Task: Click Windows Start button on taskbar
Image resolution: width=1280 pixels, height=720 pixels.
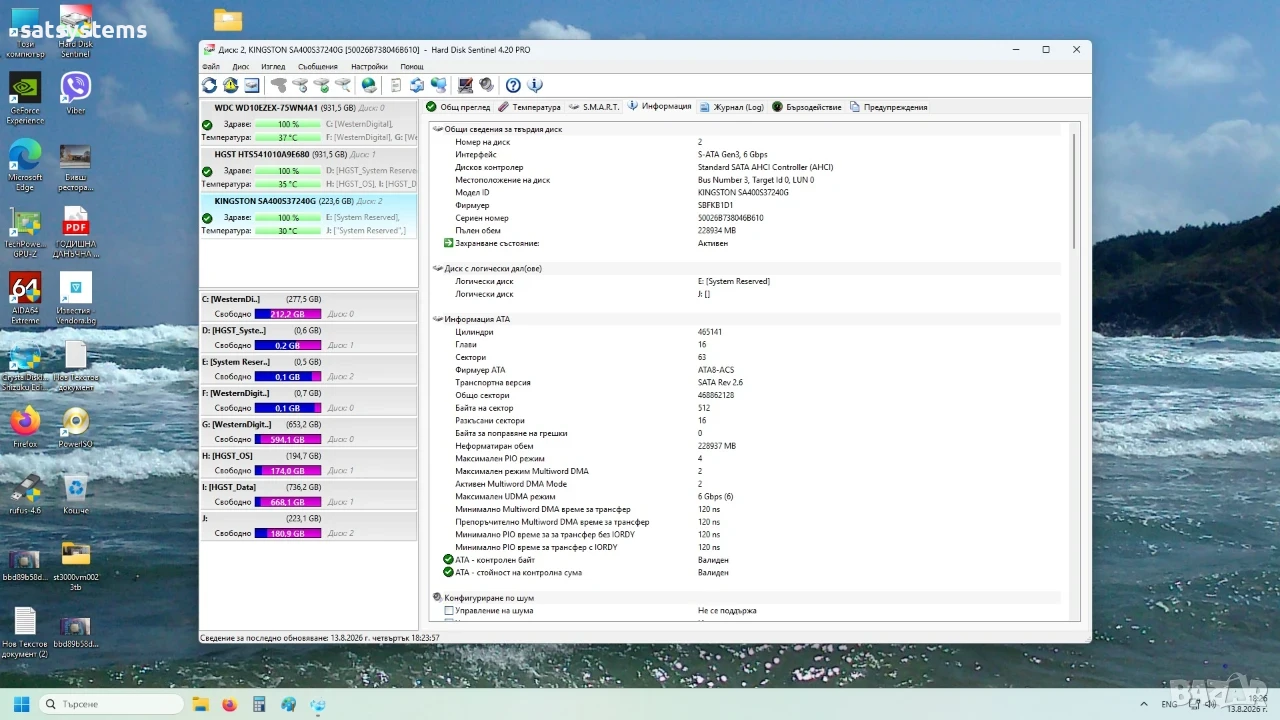Action: click(21, 704)
